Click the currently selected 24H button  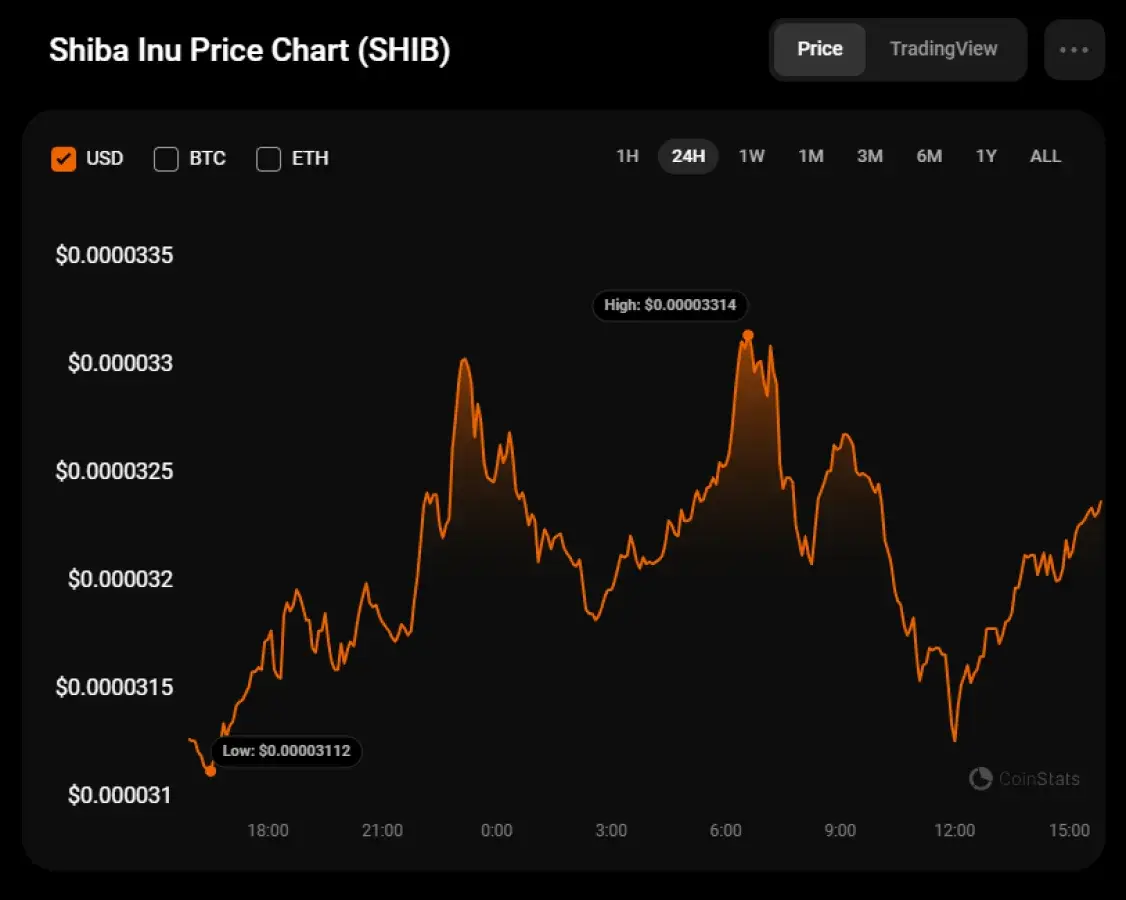[688, 156]
